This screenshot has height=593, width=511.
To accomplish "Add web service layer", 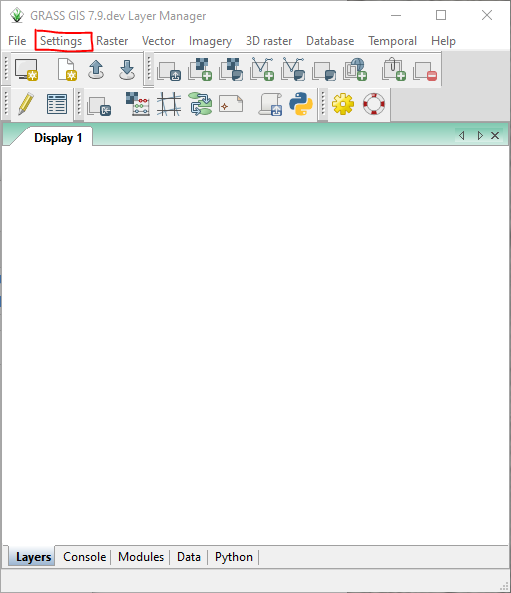I will [355, 69].
